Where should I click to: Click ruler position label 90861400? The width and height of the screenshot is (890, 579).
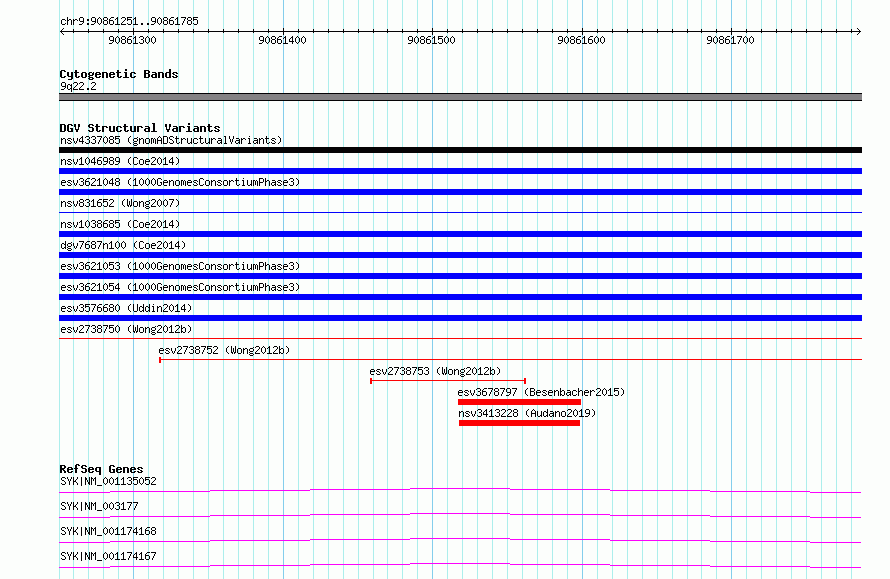[x=282, y=40]
